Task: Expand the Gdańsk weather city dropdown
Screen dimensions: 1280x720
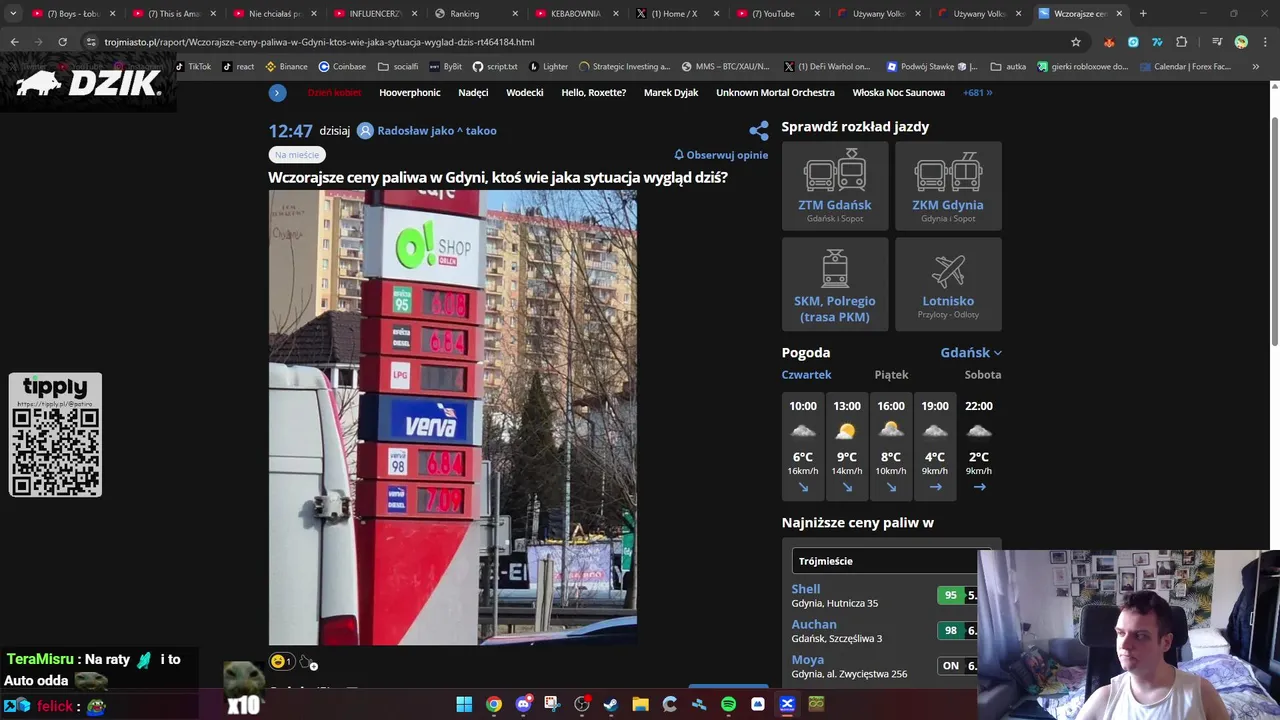Action: [971, 353]
